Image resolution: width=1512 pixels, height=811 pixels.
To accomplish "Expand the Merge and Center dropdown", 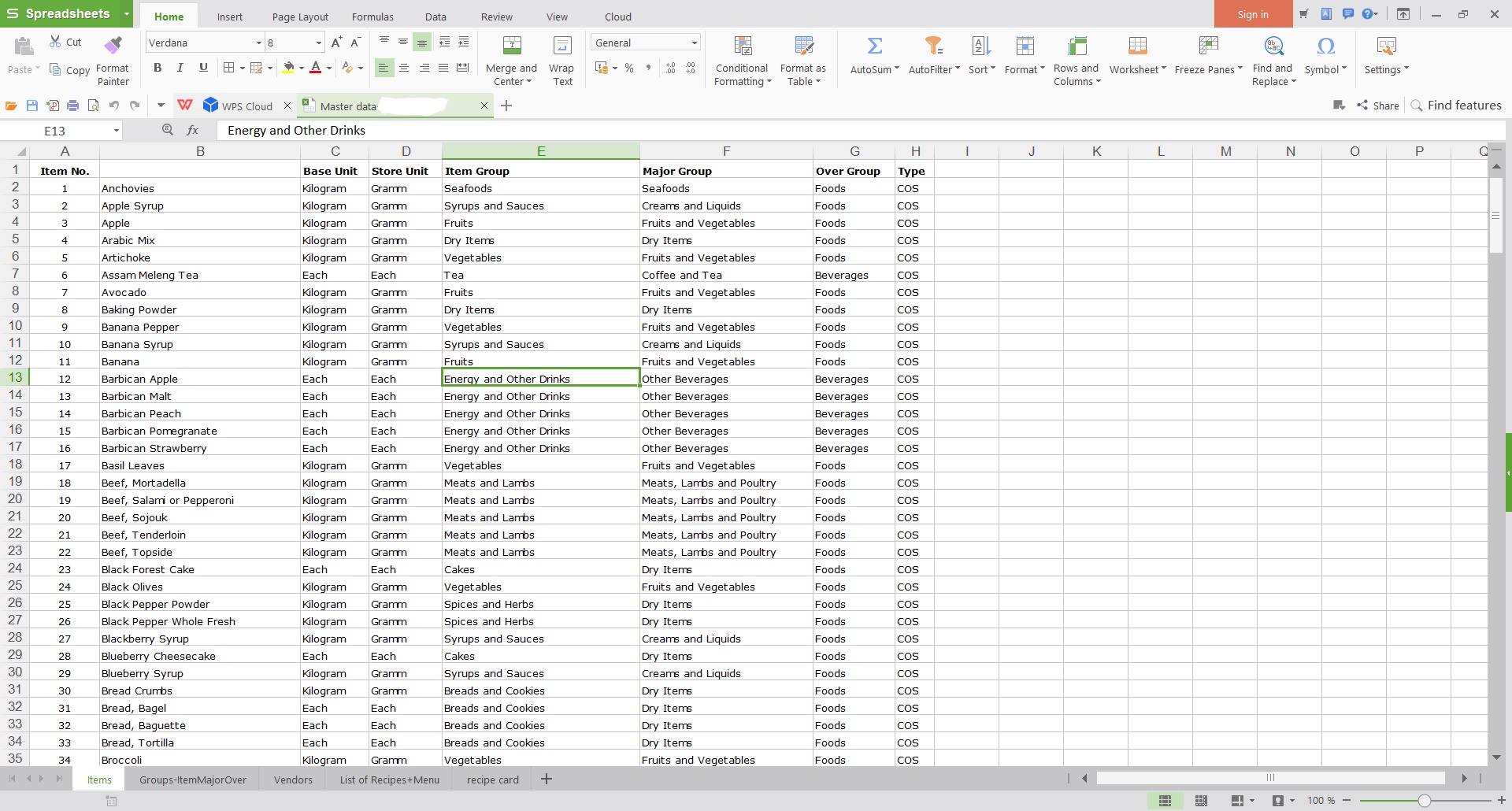I will click(529, 82).
